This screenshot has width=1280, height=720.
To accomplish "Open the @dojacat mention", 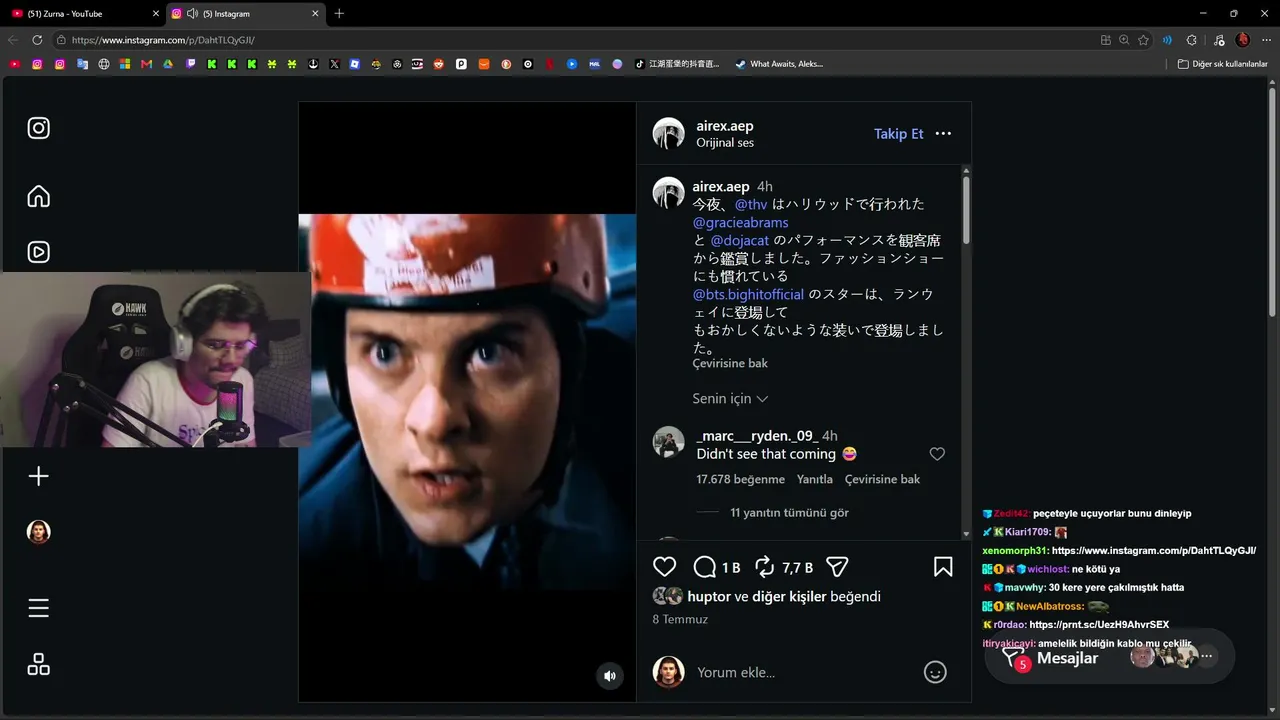I will 740,240.
